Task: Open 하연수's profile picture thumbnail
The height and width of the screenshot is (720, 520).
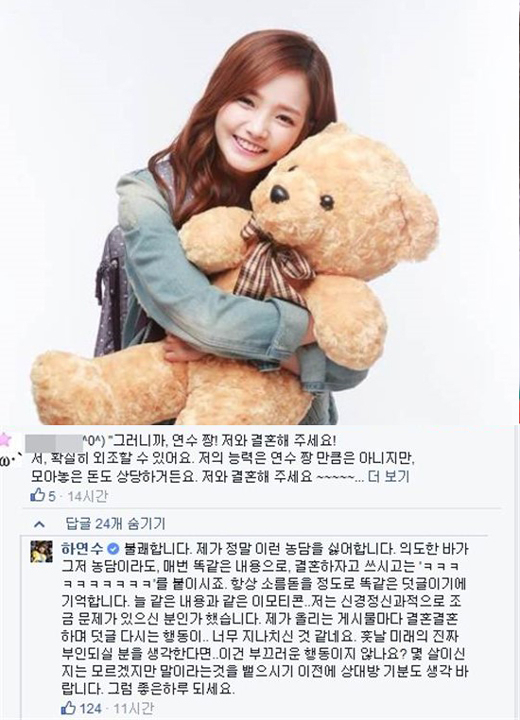Action: [x=42, y=551]
